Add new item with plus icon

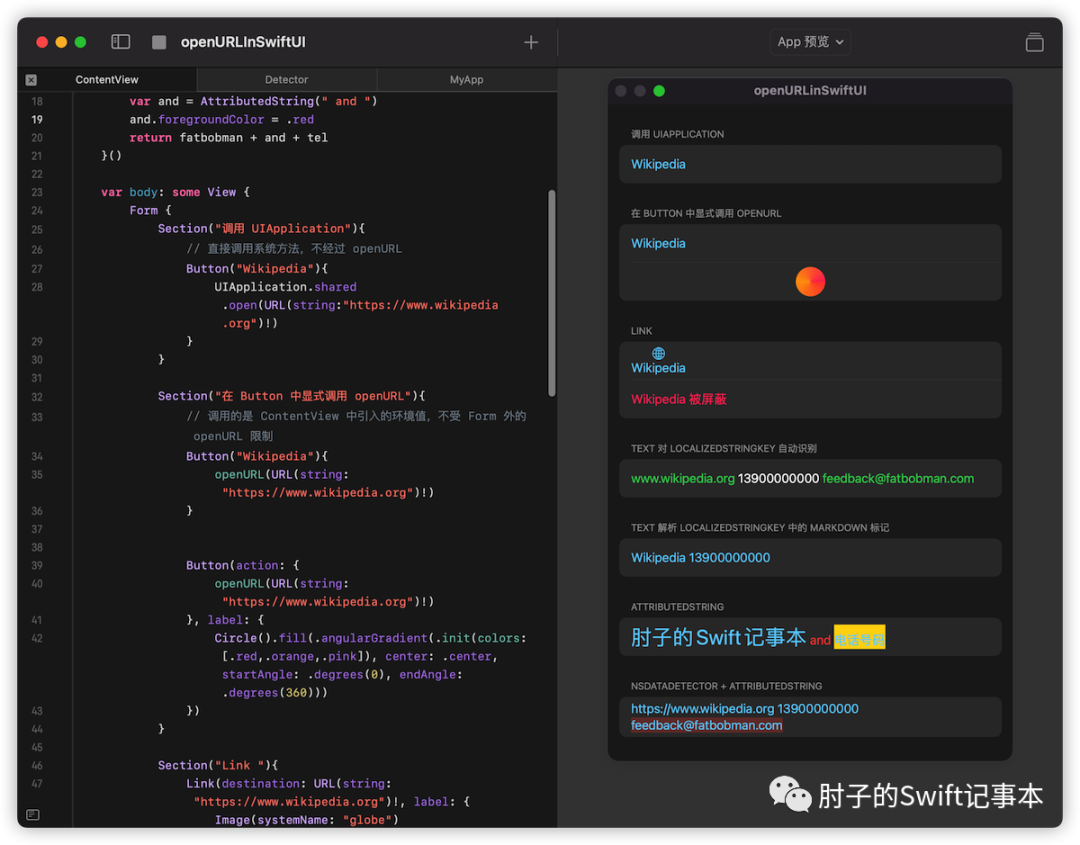tap(530, 43)
